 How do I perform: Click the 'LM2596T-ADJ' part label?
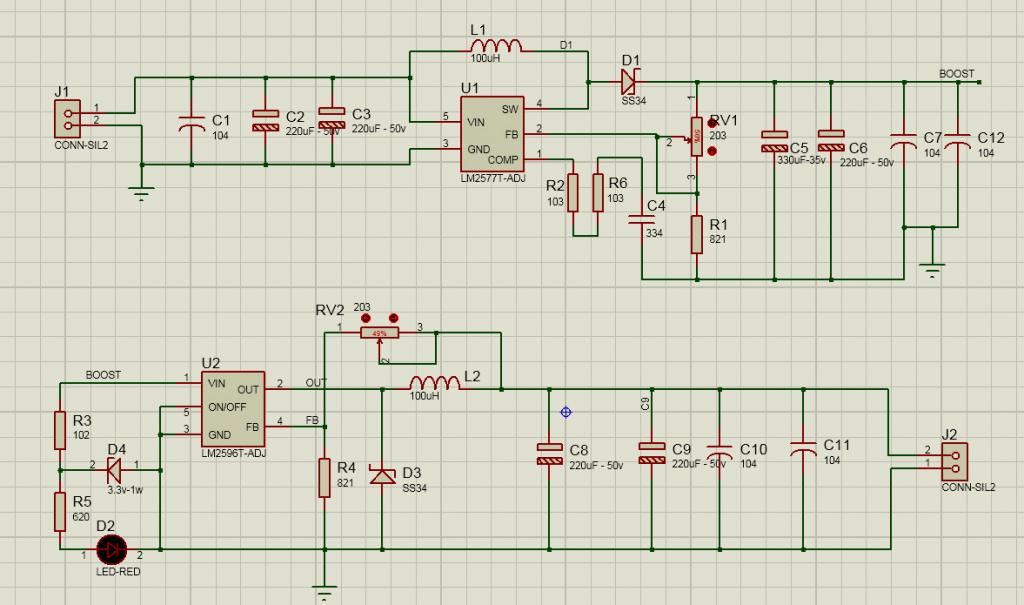(234, 453)
